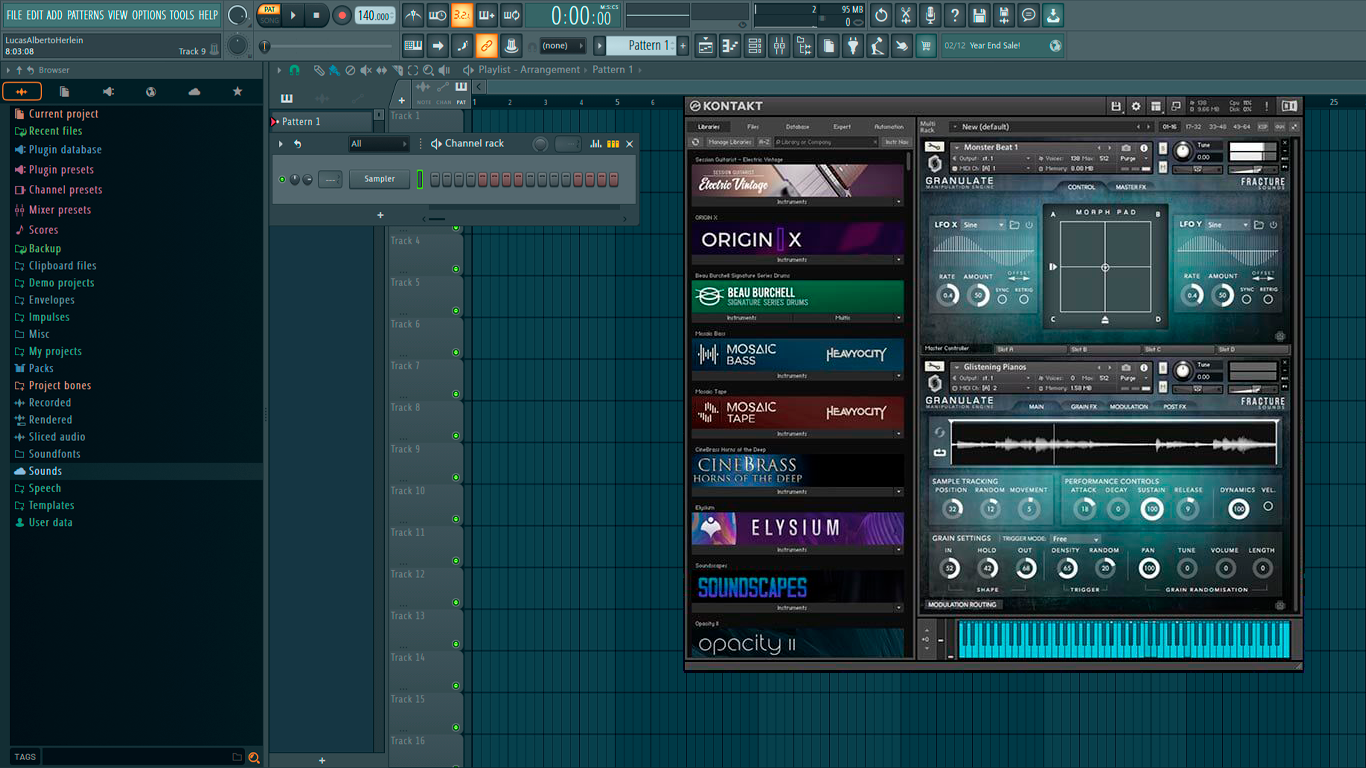Open the help question mark icon

tap(955, 15)
